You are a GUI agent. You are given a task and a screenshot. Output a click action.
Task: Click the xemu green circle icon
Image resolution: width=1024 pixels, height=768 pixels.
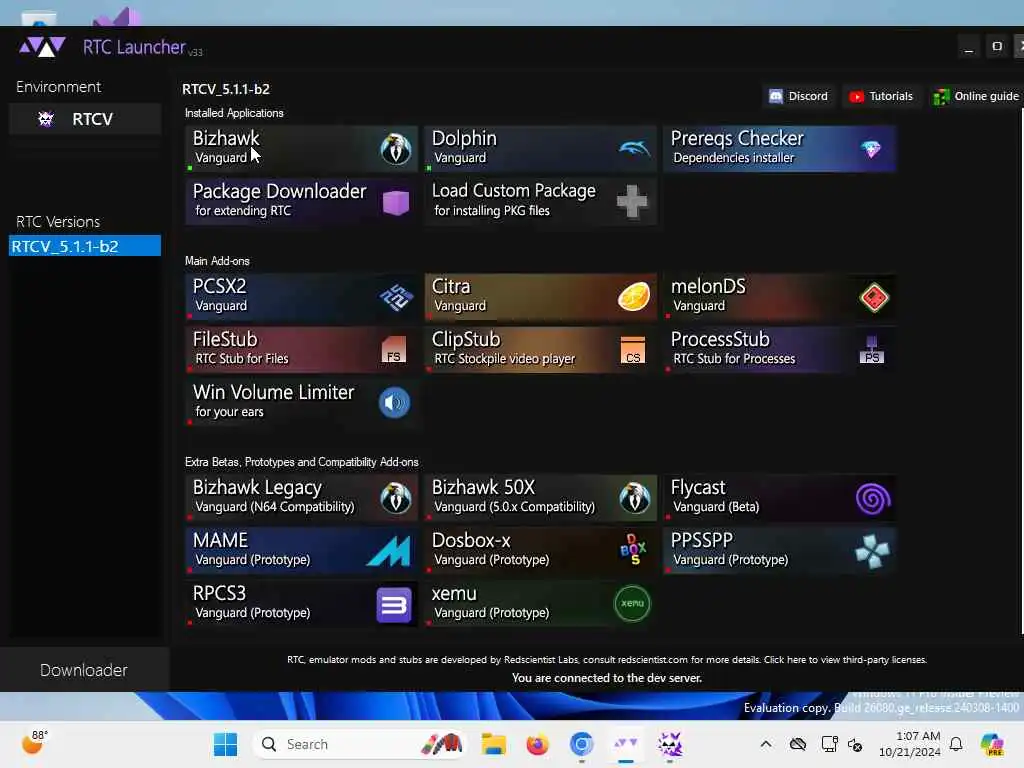(x=632, y=603)
